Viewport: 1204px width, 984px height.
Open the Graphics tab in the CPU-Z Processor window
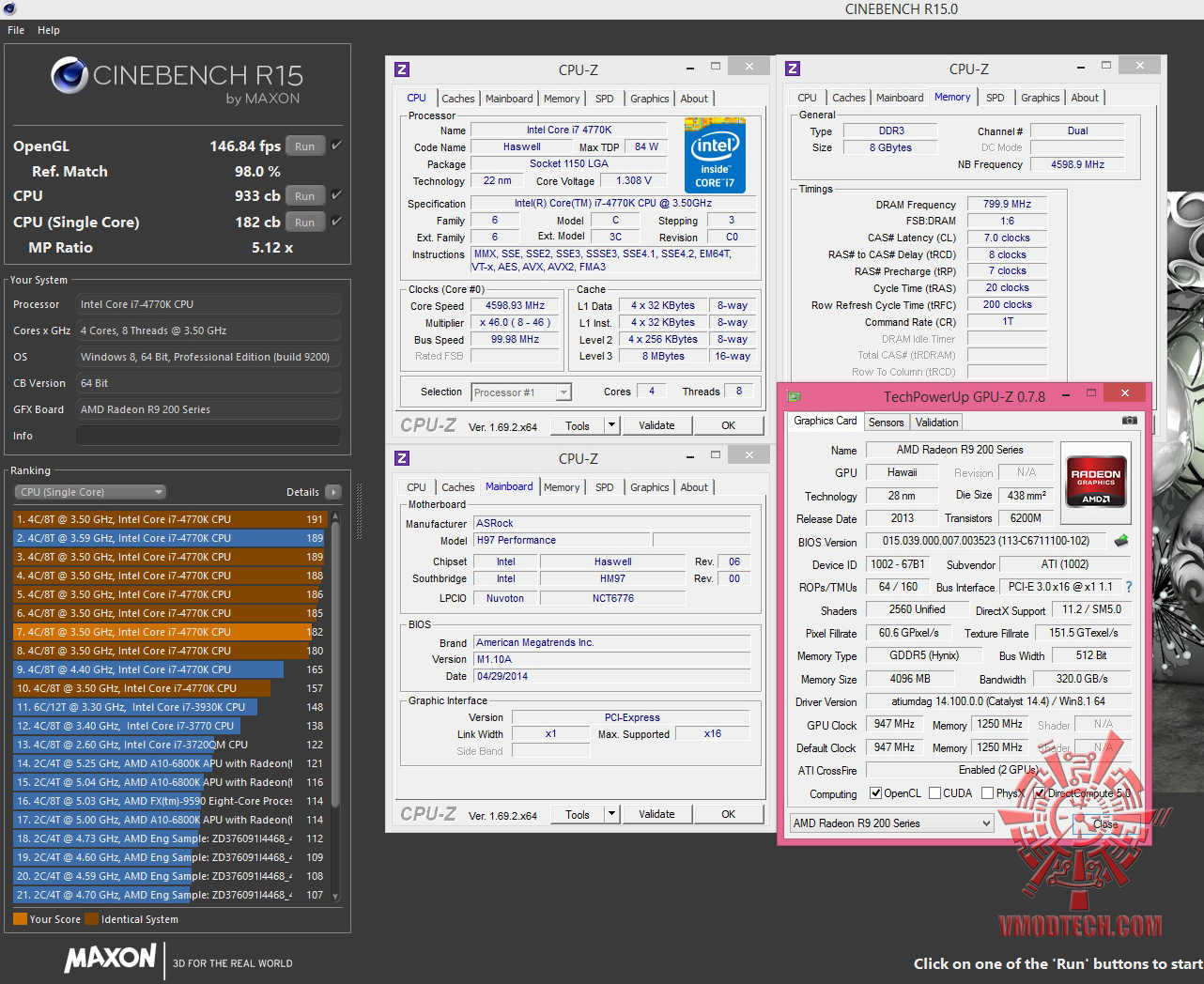[x=650, y=99]
